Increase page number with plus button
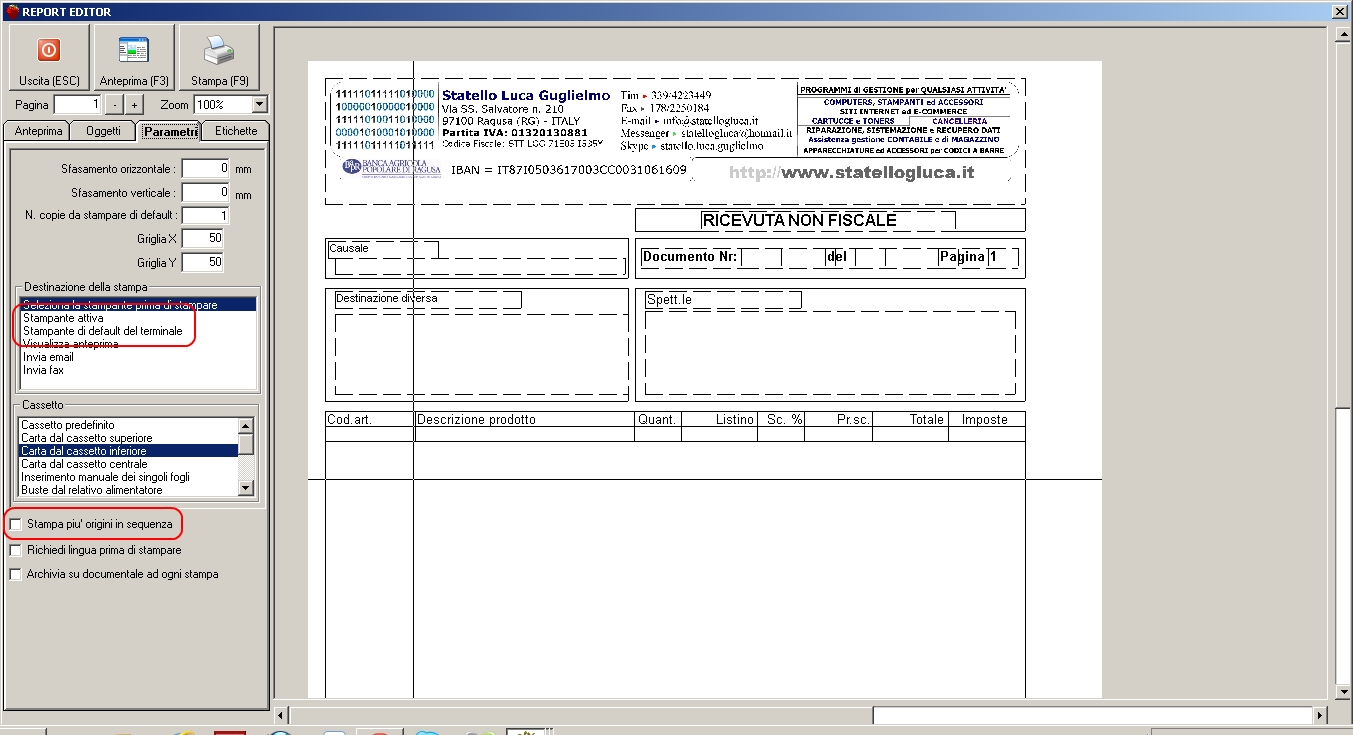Screen dimensions: 1353x735 coord(135,105)
